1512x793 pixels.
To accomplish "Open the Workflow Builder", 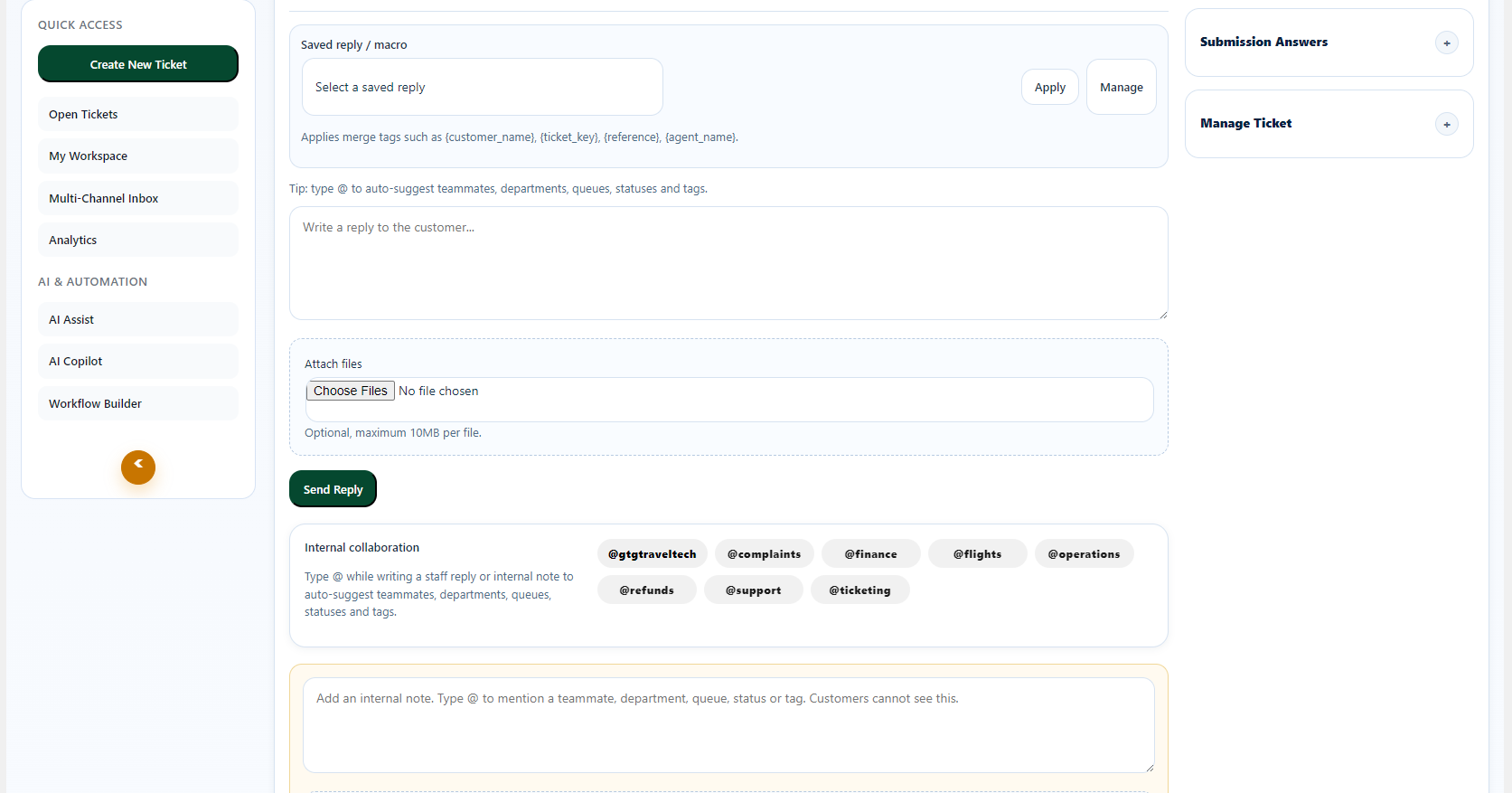I will tap(138, 403).
